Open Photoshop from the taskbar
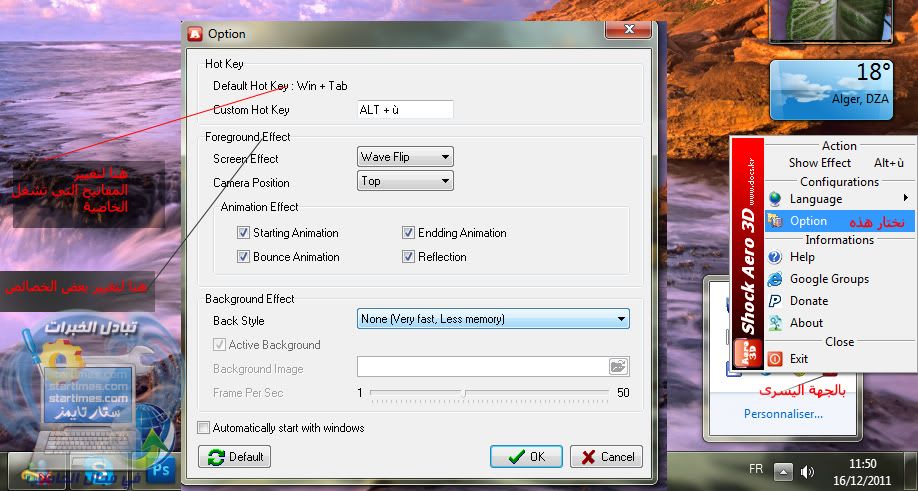 (x=161, y=468)
